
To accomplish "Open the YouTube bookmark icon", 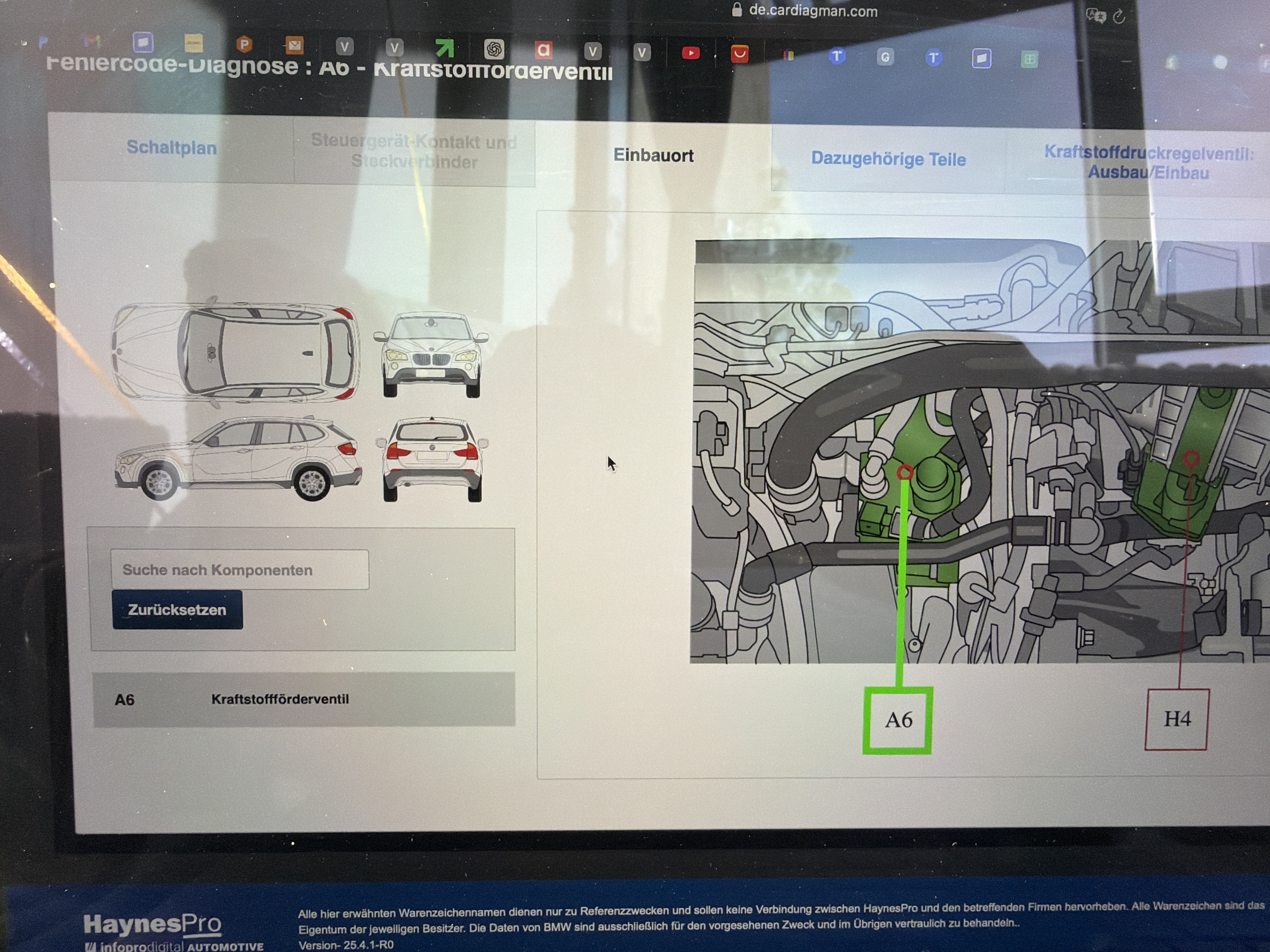I will 691,54.
